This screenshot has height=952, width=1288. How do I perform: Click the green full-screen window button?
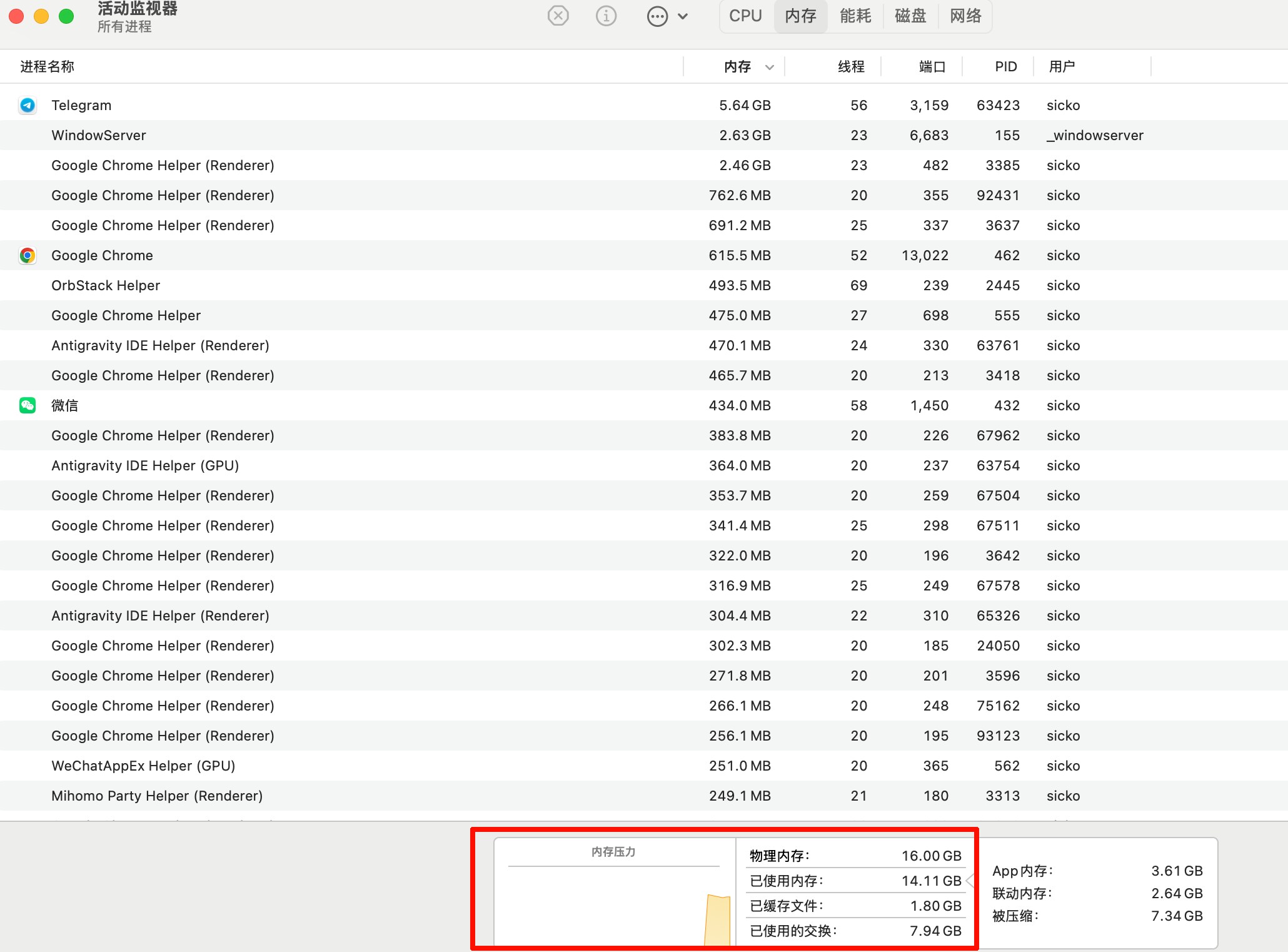tap(66, 16)
